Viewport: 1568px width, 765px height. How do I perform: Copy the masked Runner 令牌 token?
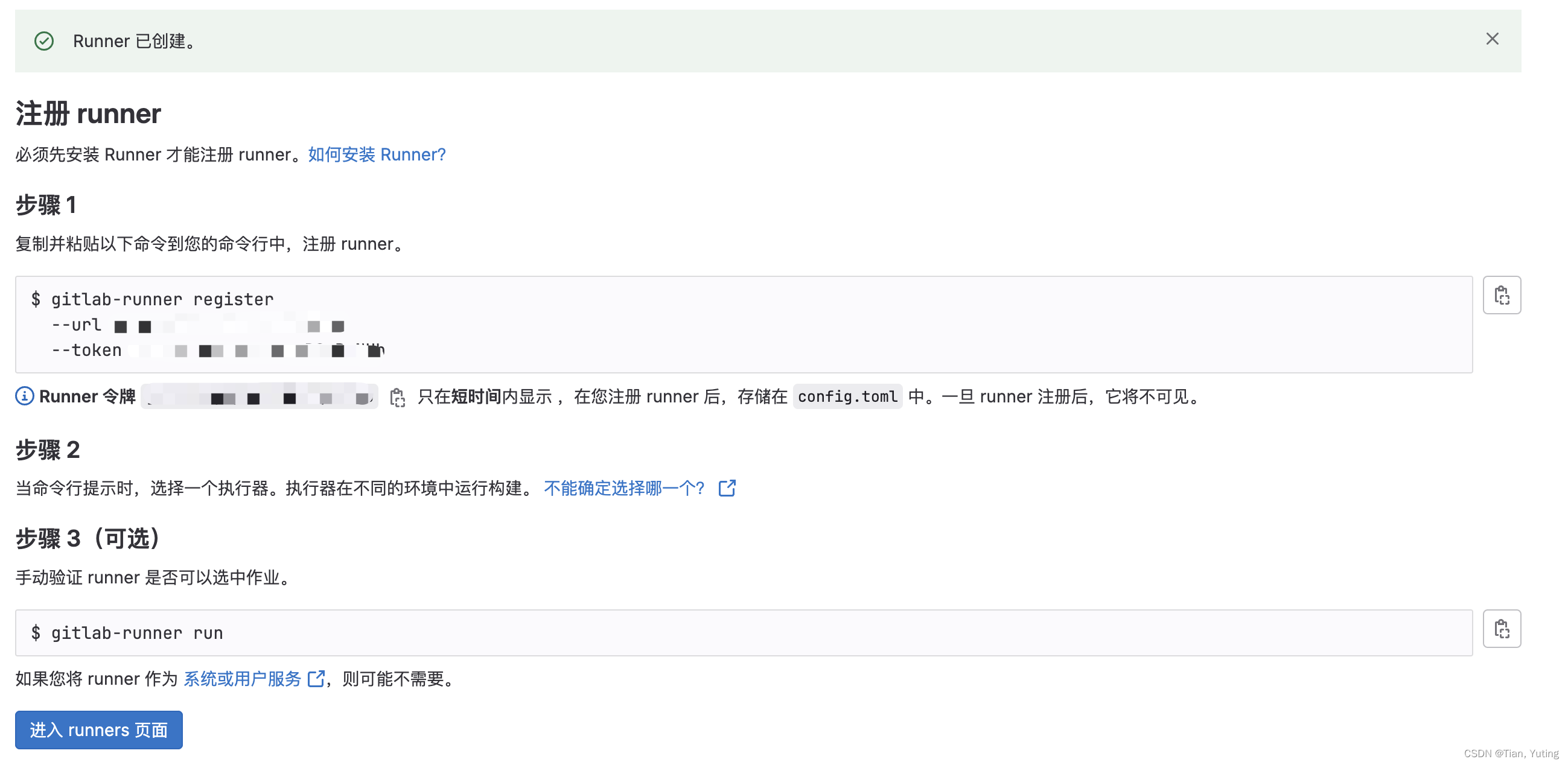tap(399, 397)
